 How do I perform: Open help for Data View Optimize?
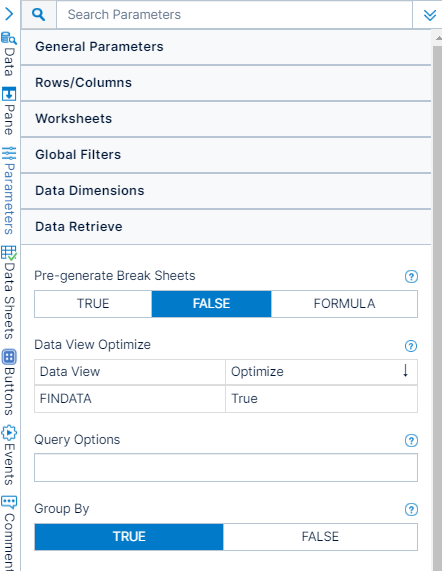pos(411,346)
